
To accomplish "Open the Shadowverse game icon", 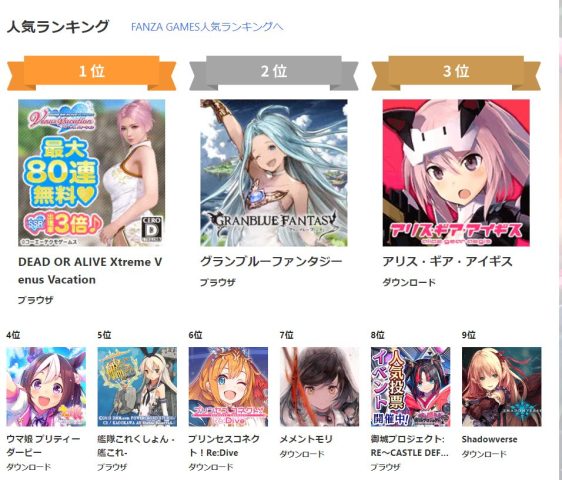I will (502, 386).
